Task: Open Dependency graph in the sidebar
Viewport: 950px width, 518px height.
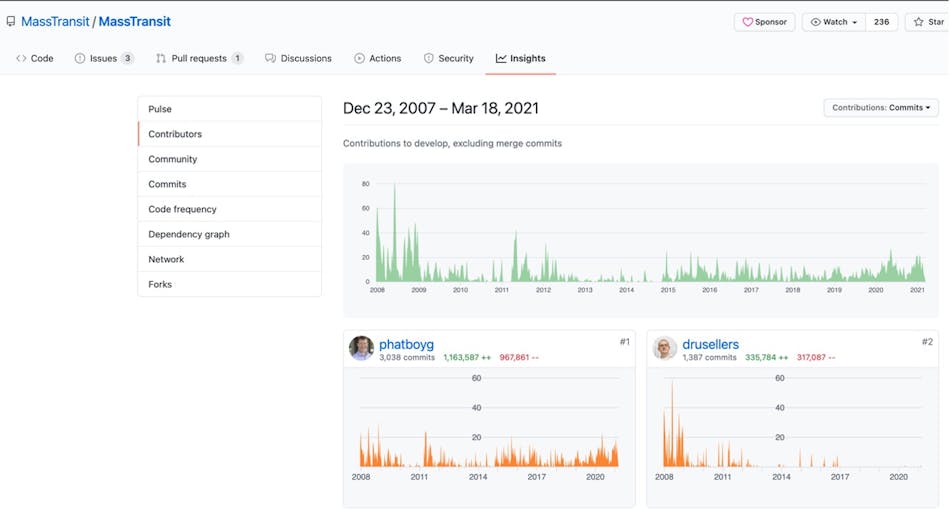Action: (230, 234)
